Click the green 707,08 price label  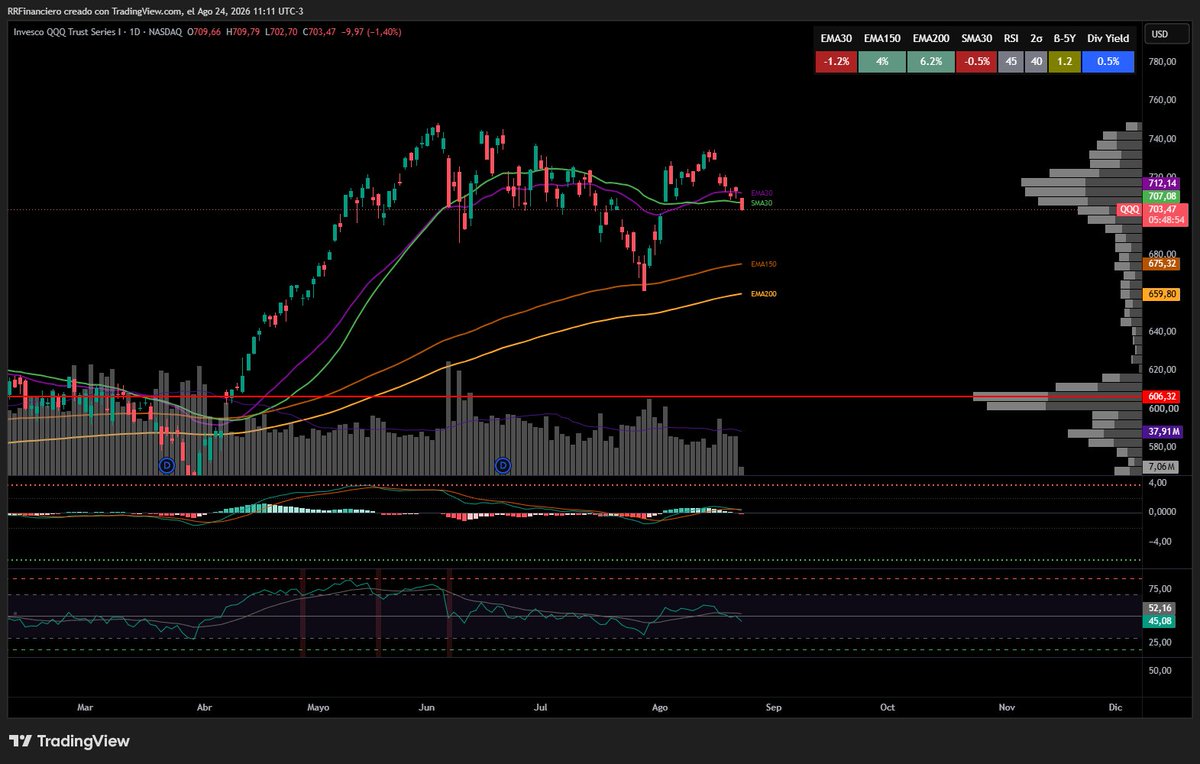(x=1162, y=196)
